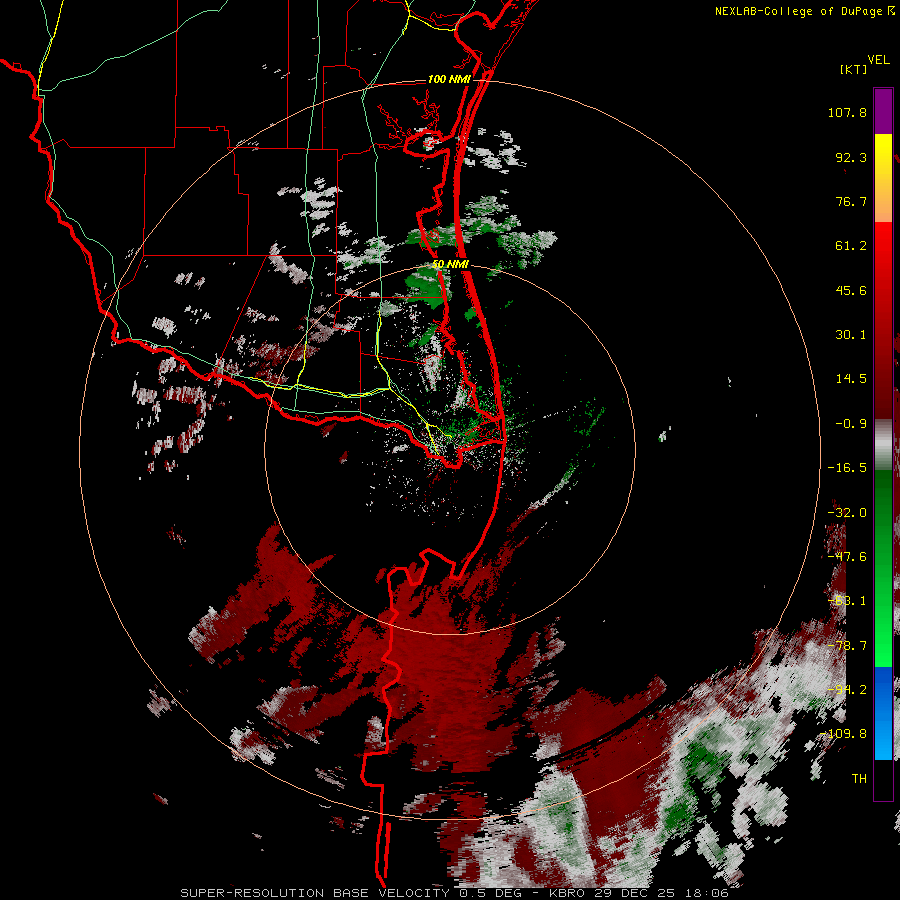This screenshot has height=900, width=900.
Task: Click the 92.3 legend value
Action: click(x=851, y=157)
